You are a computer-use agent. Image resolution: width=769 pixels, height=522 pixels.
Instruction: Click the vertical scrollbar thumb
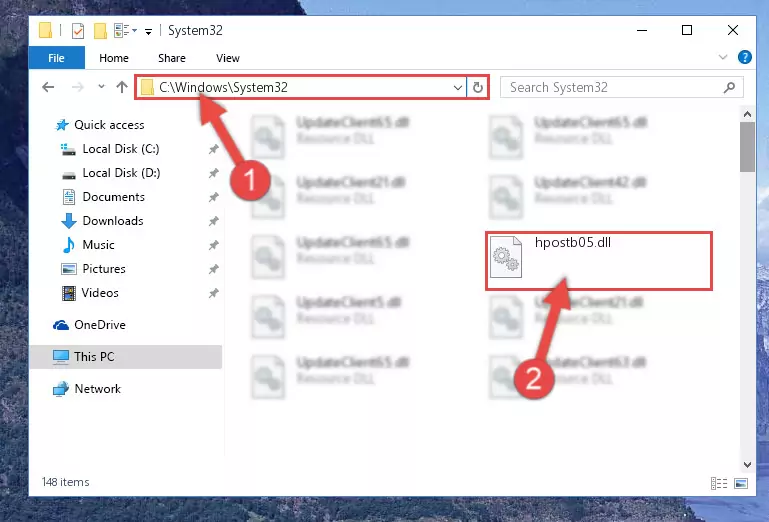(747, 147)
